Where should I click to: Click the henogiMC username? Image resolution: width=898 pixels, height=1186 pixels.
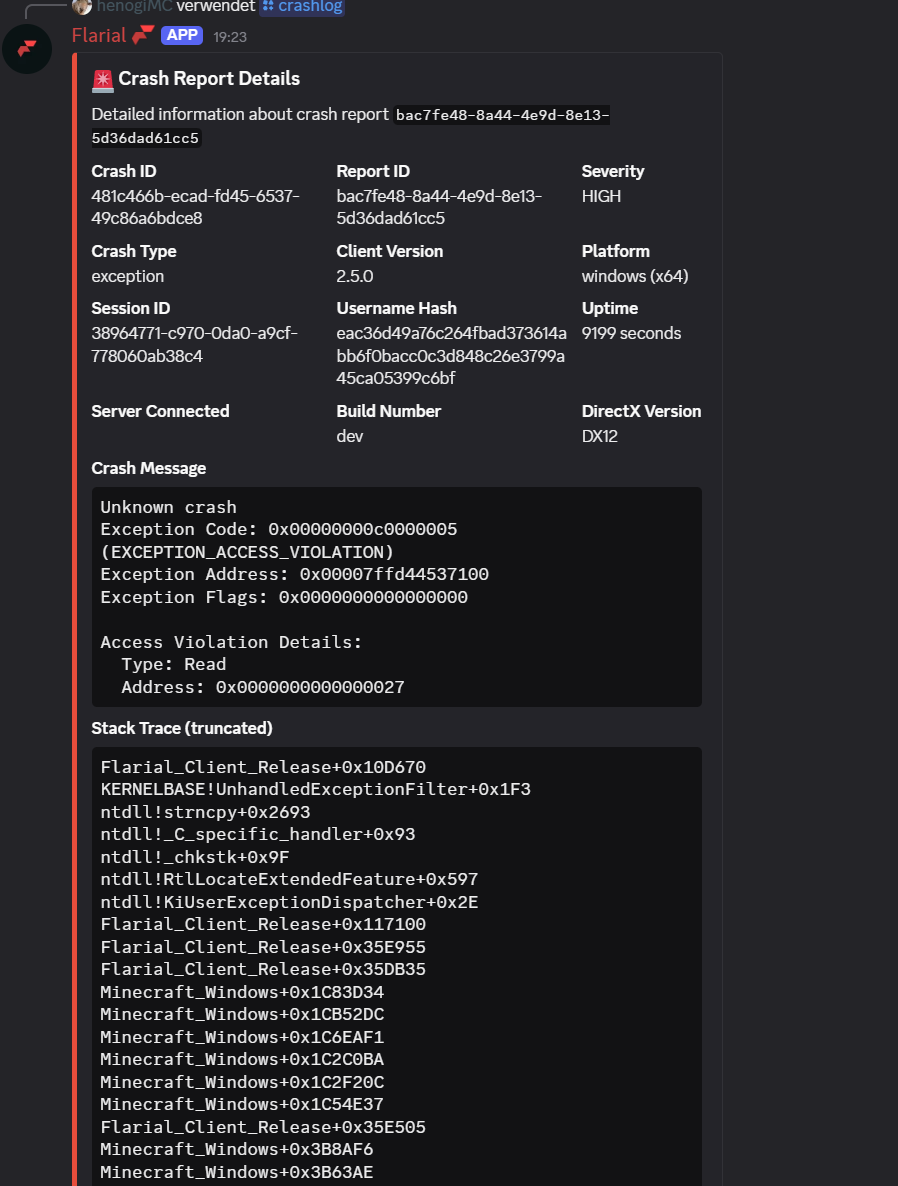coord(134,6)
